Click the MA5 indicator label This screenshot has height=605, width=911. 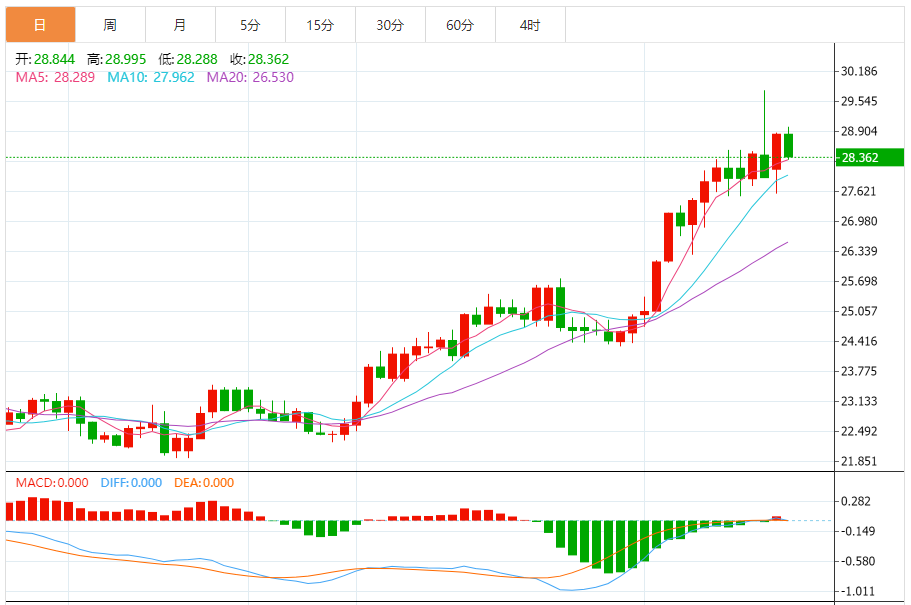tap(55, 77)
